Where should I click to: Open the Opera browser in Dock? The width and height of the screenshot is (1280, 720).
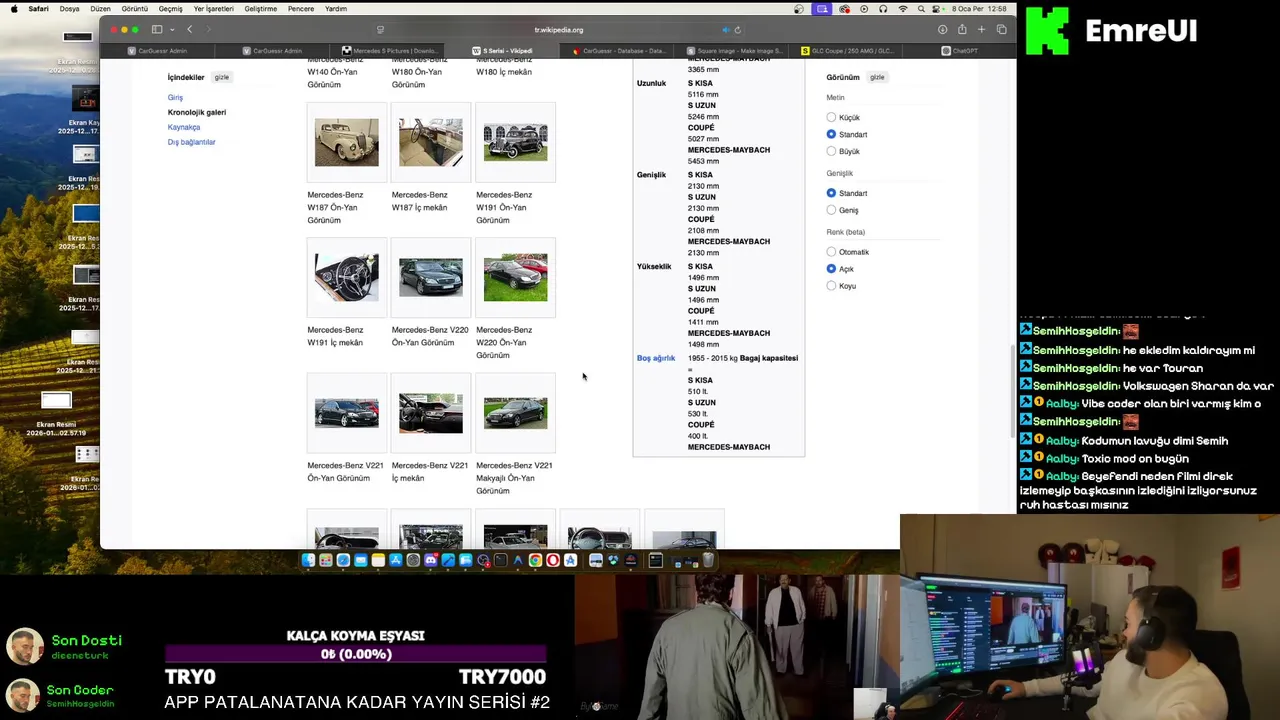click(x=553, y=560)
